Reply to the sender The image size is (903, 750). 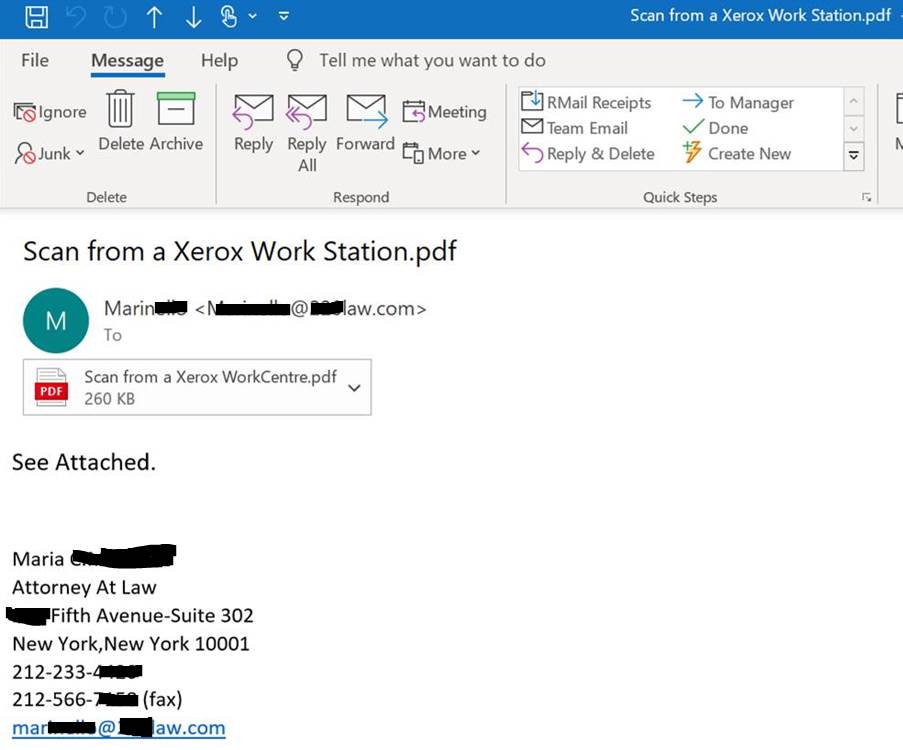click(x=253, y=124)
